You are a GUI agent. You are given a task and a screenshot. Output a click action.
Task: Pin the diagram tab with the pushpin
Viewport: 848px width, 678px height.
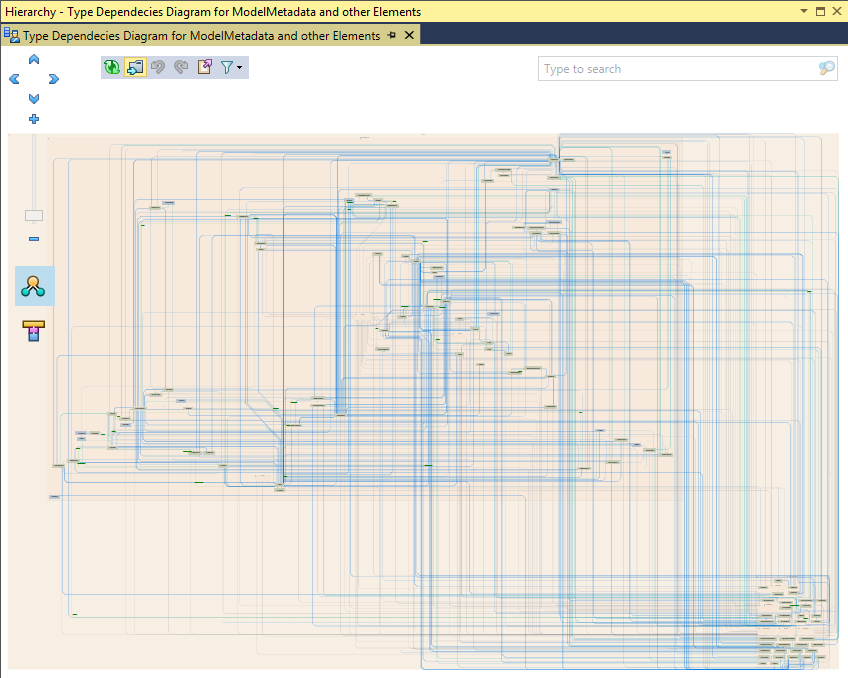click(x=392, y=35)
